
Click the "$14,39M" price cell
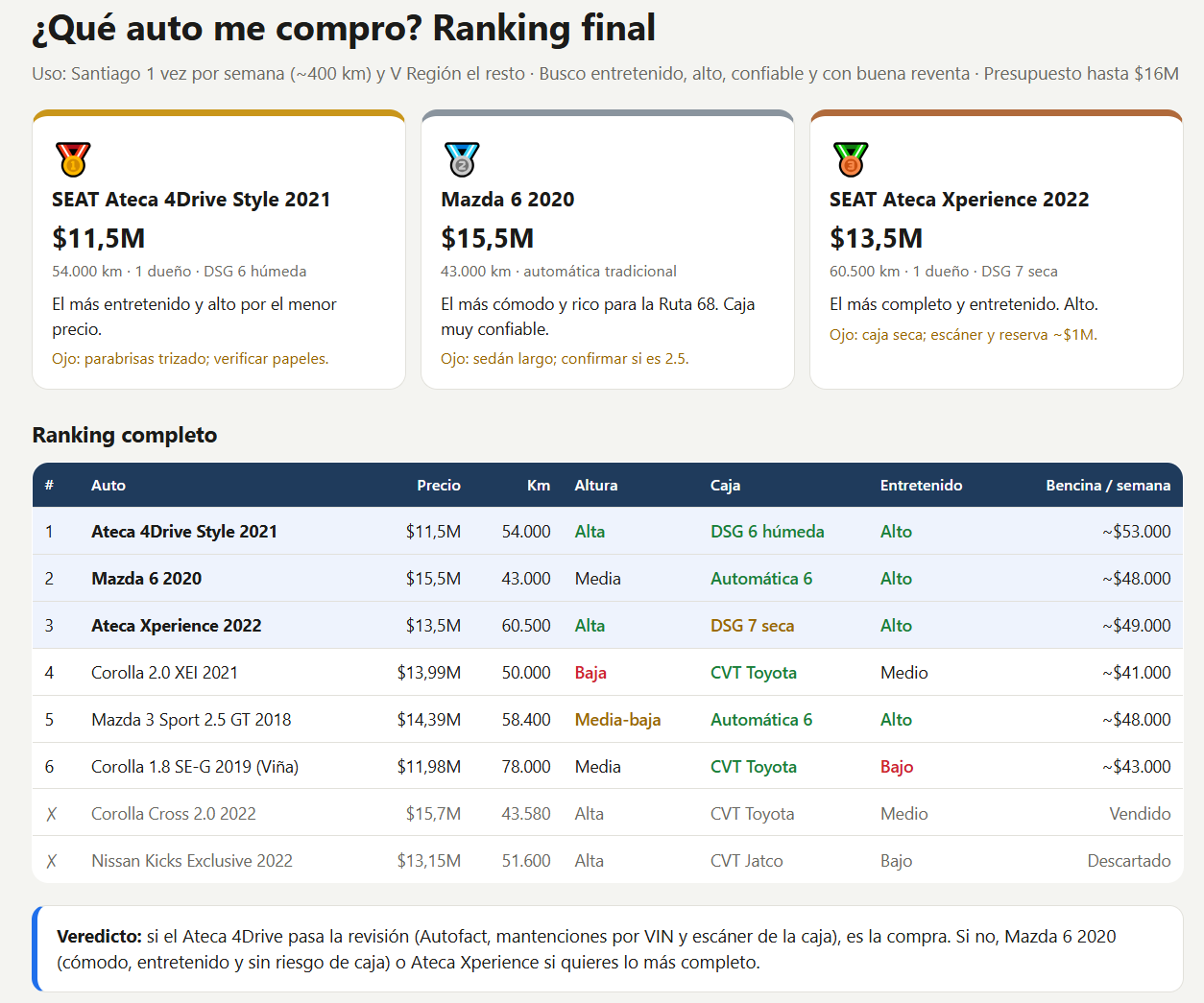pyautogui.click(x=429, y=720)
